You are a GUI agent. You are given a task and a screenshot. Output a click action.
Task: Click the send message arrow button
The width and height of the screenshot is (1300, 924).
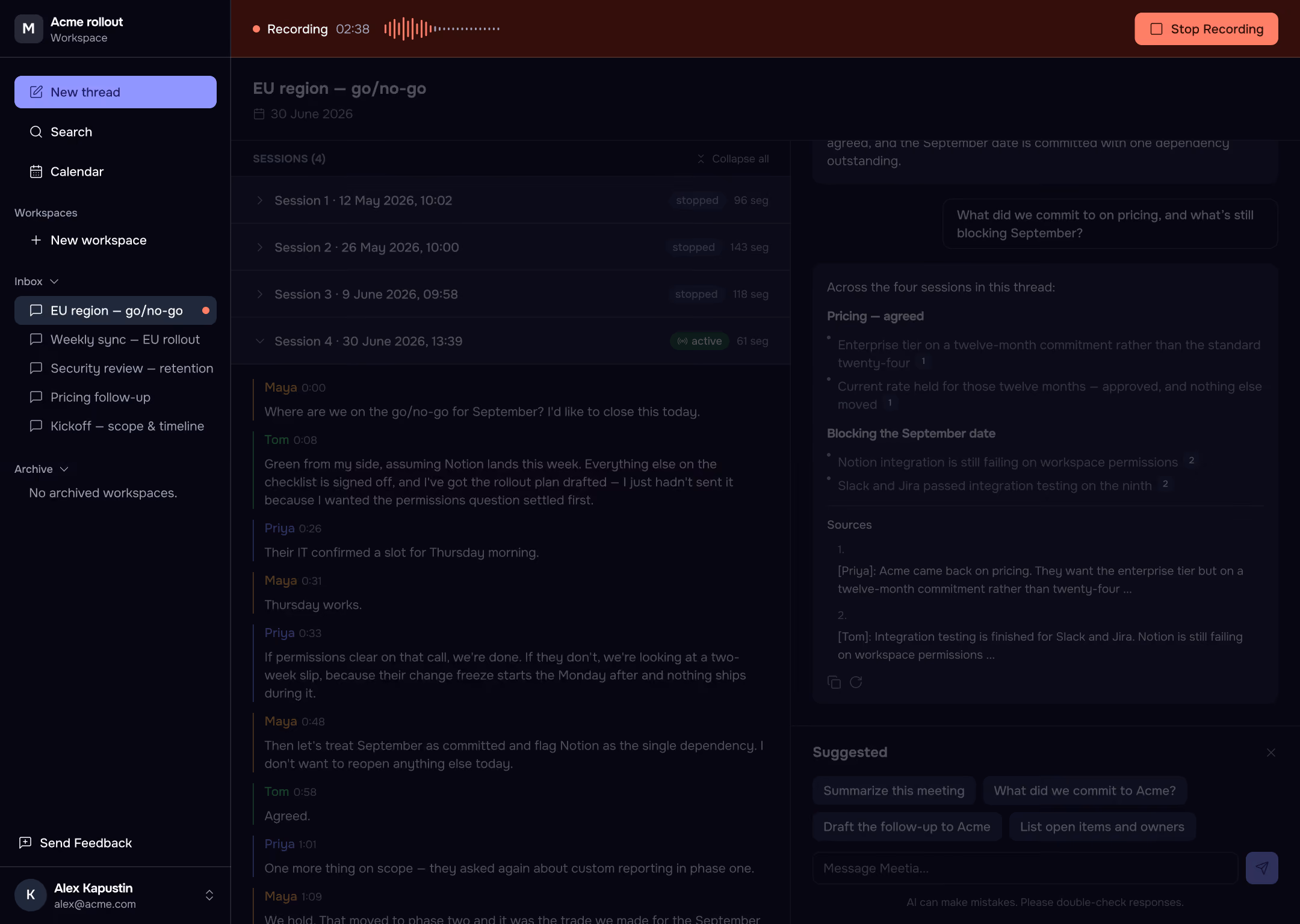(1262, 868)
